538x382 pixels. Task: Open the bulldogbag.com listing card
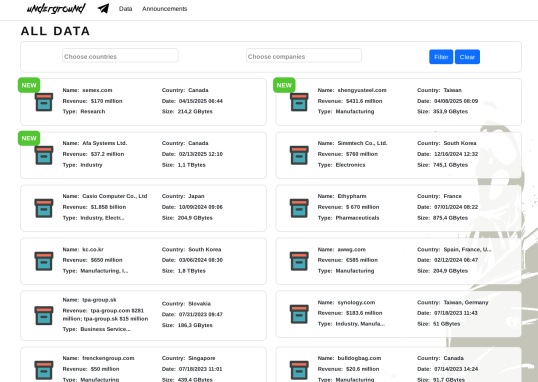(x=398, y=364)
